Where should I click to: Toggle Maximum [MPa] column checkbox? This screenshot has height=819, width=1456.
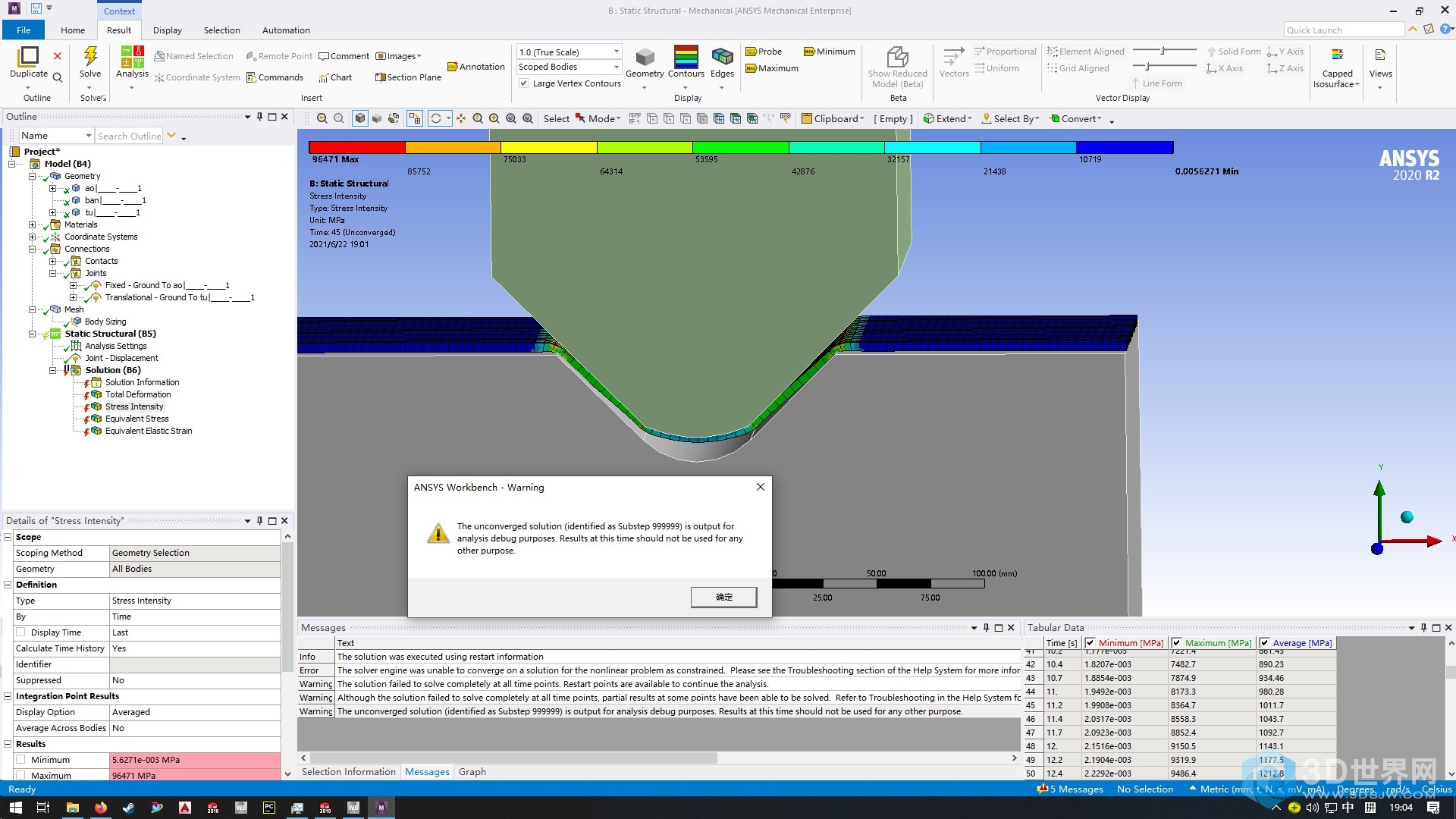(x=1176, y=643)
